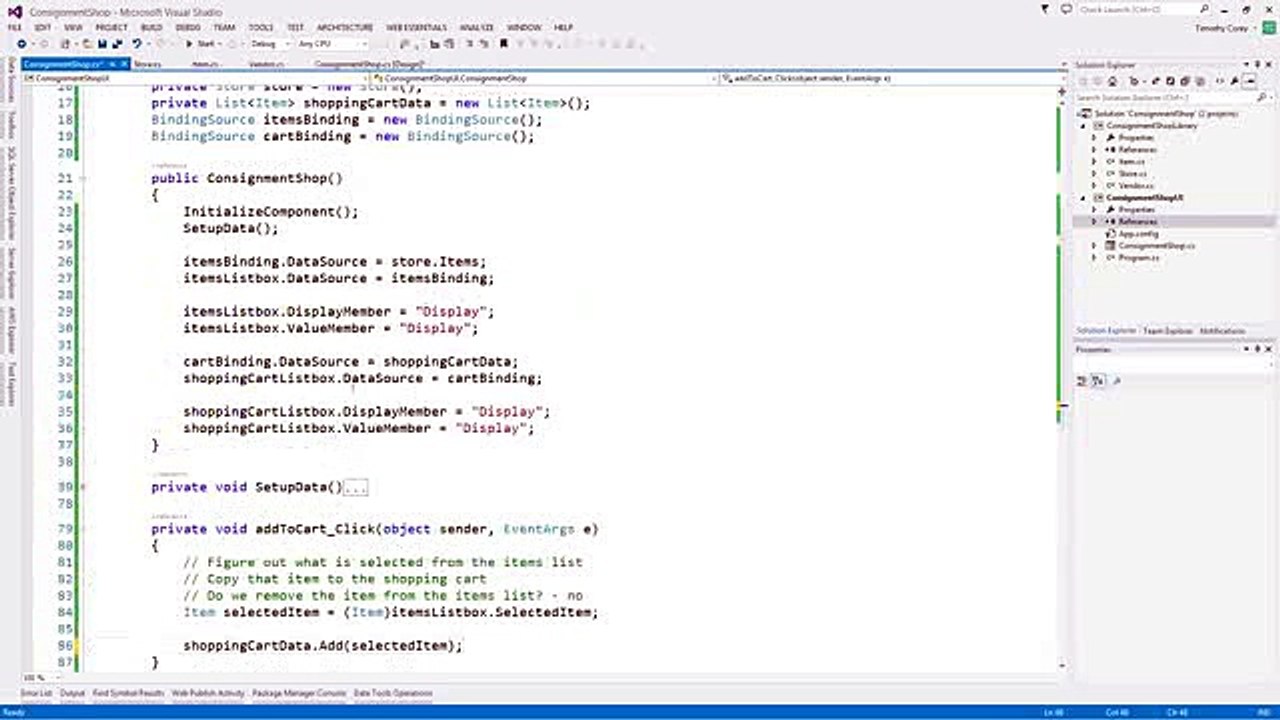Open the ARCHITECTURE menu

[x=344, y=28]
